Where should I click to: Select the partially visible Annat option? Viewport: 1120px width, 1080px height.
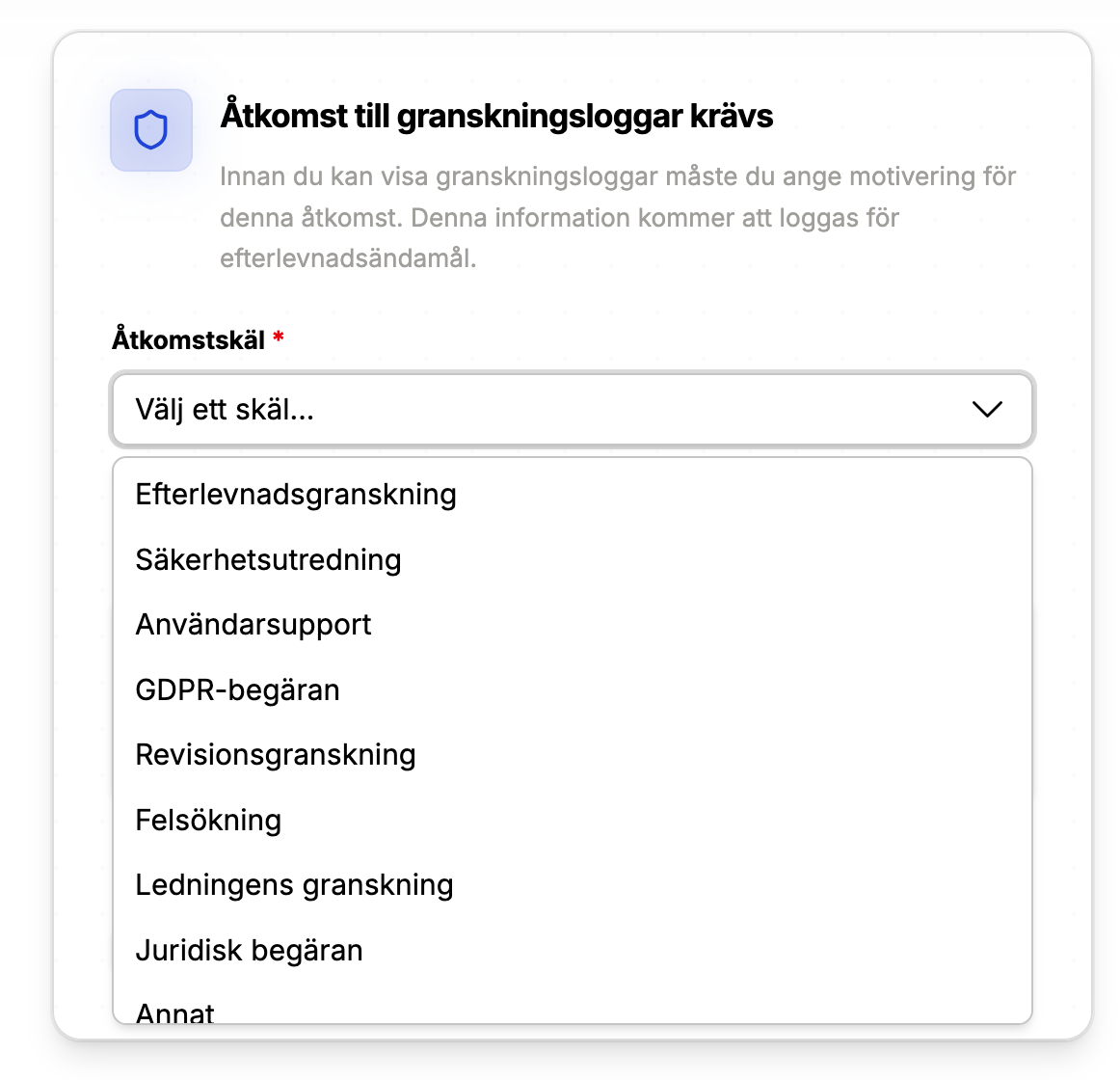coord(175,1012)
